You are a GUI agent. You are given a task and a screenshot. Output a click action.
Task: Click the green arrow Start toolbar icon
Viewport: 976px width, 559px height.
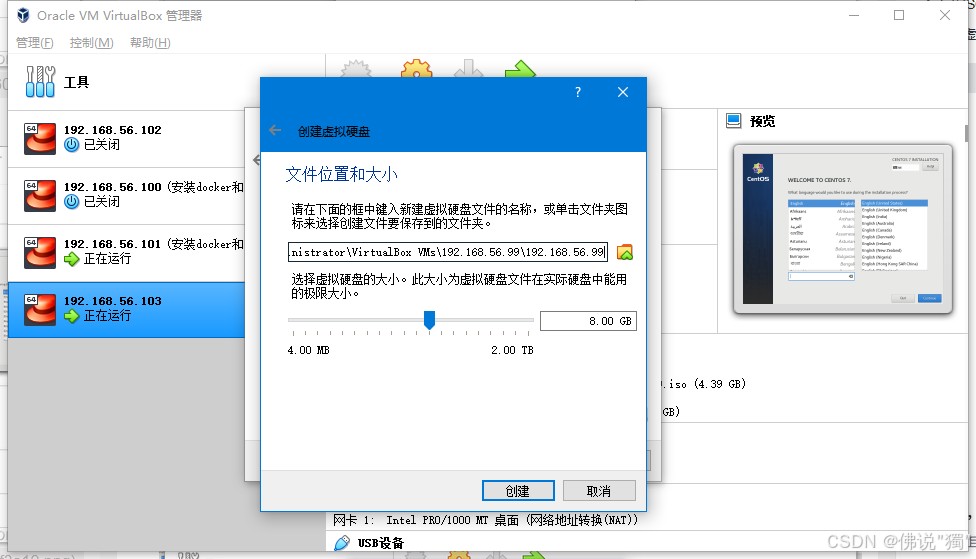point(520,68)
